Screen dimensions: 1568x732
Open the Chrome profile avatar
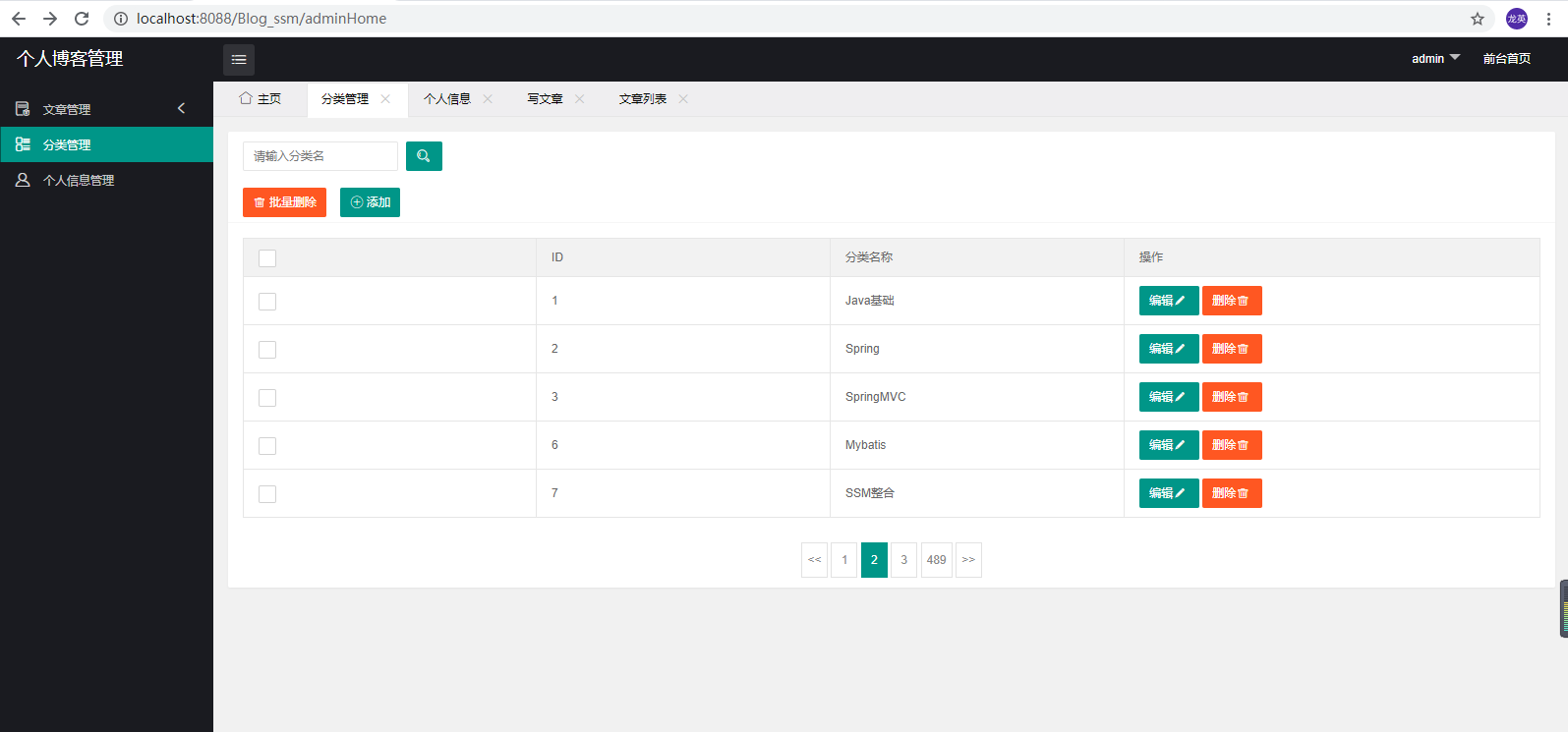pyautogui.click(x=1517, y=19)
